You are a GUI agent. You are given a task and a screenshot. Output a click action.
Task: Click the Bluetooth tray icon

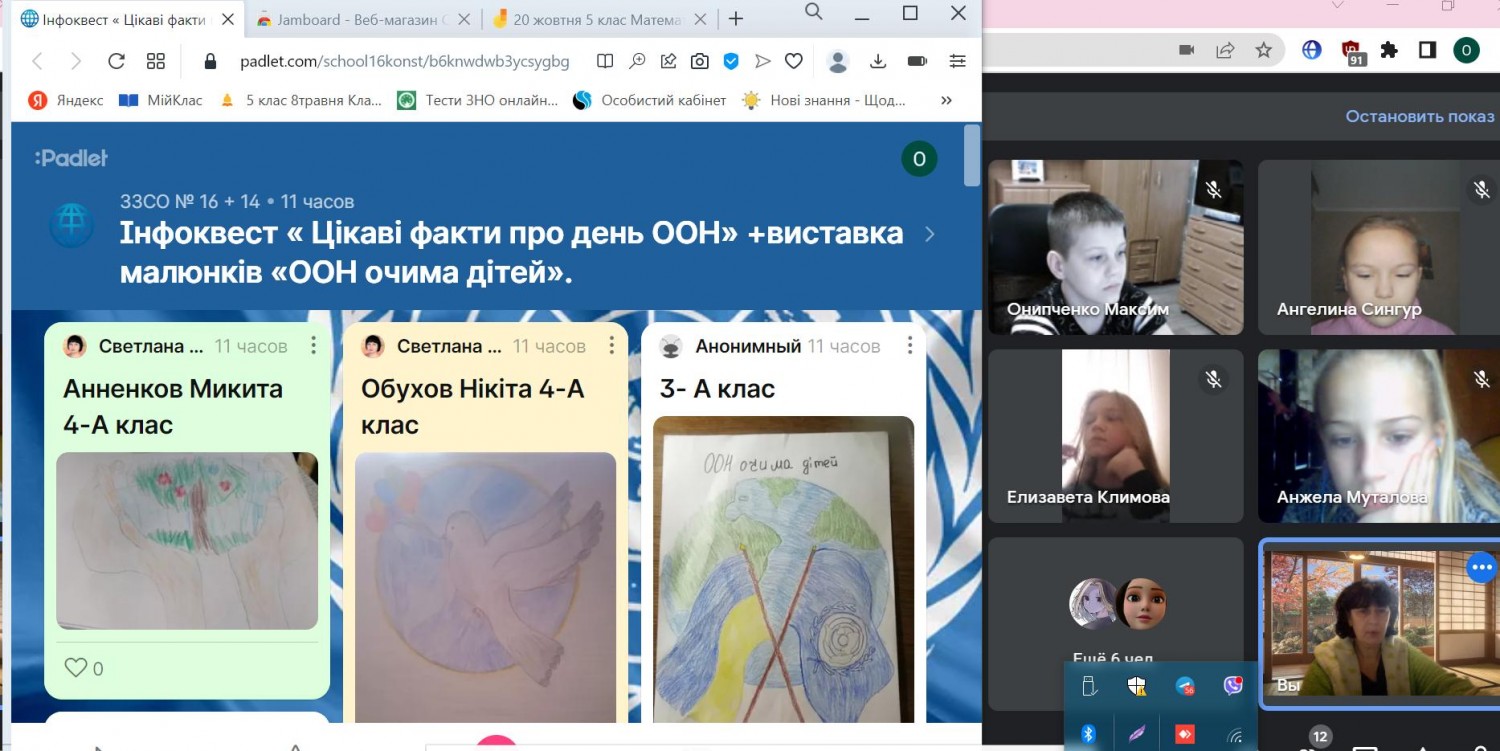click(x=1089, y=735)
